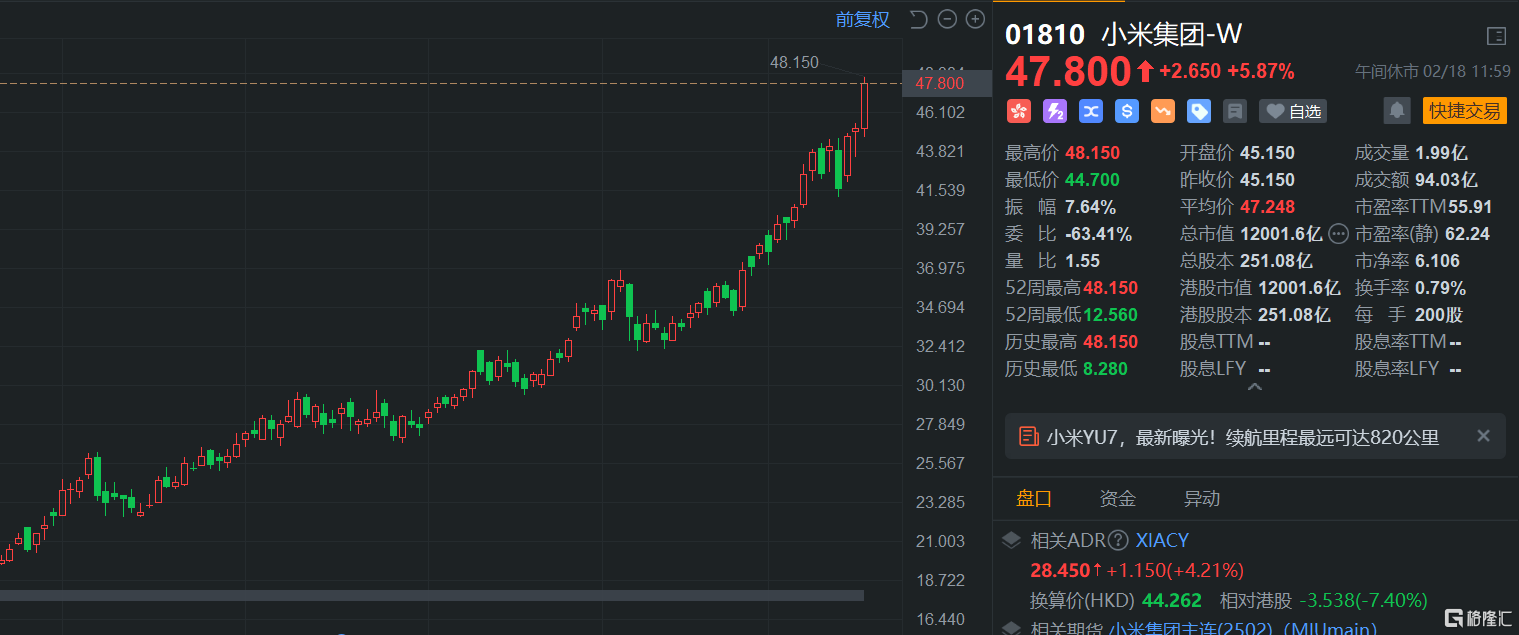Click the blue shuffle arrows badge icon

click(1090, 112)
